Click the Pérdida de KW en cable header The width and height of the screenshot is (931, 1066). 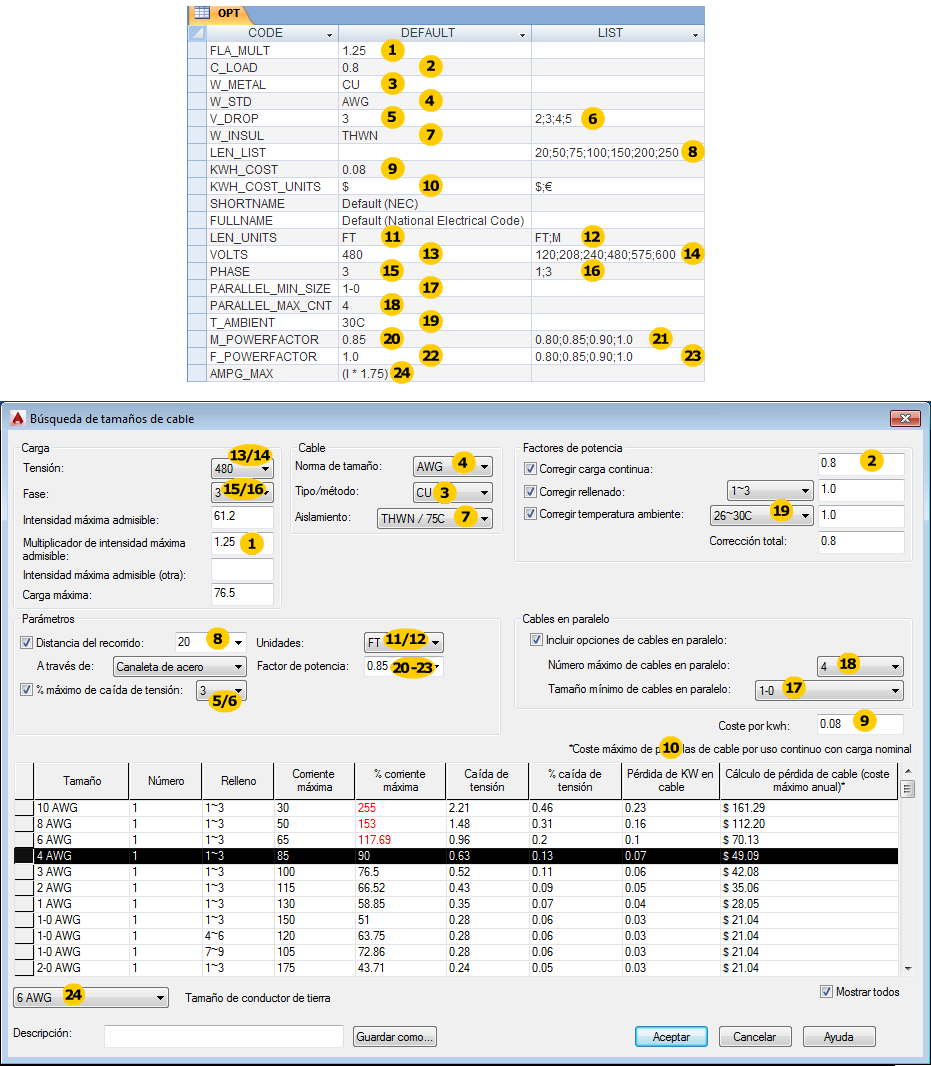(671, 780)
